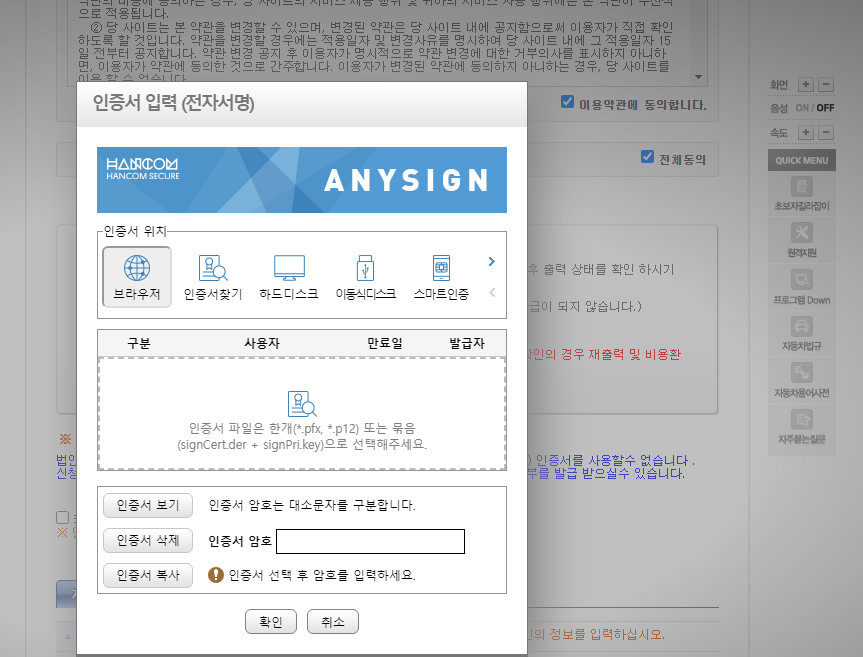This screenshot has width=863, height=657.
Task: Toggle the 이용약관에 동의합니다 checkbox
Action: pos(567,103)
